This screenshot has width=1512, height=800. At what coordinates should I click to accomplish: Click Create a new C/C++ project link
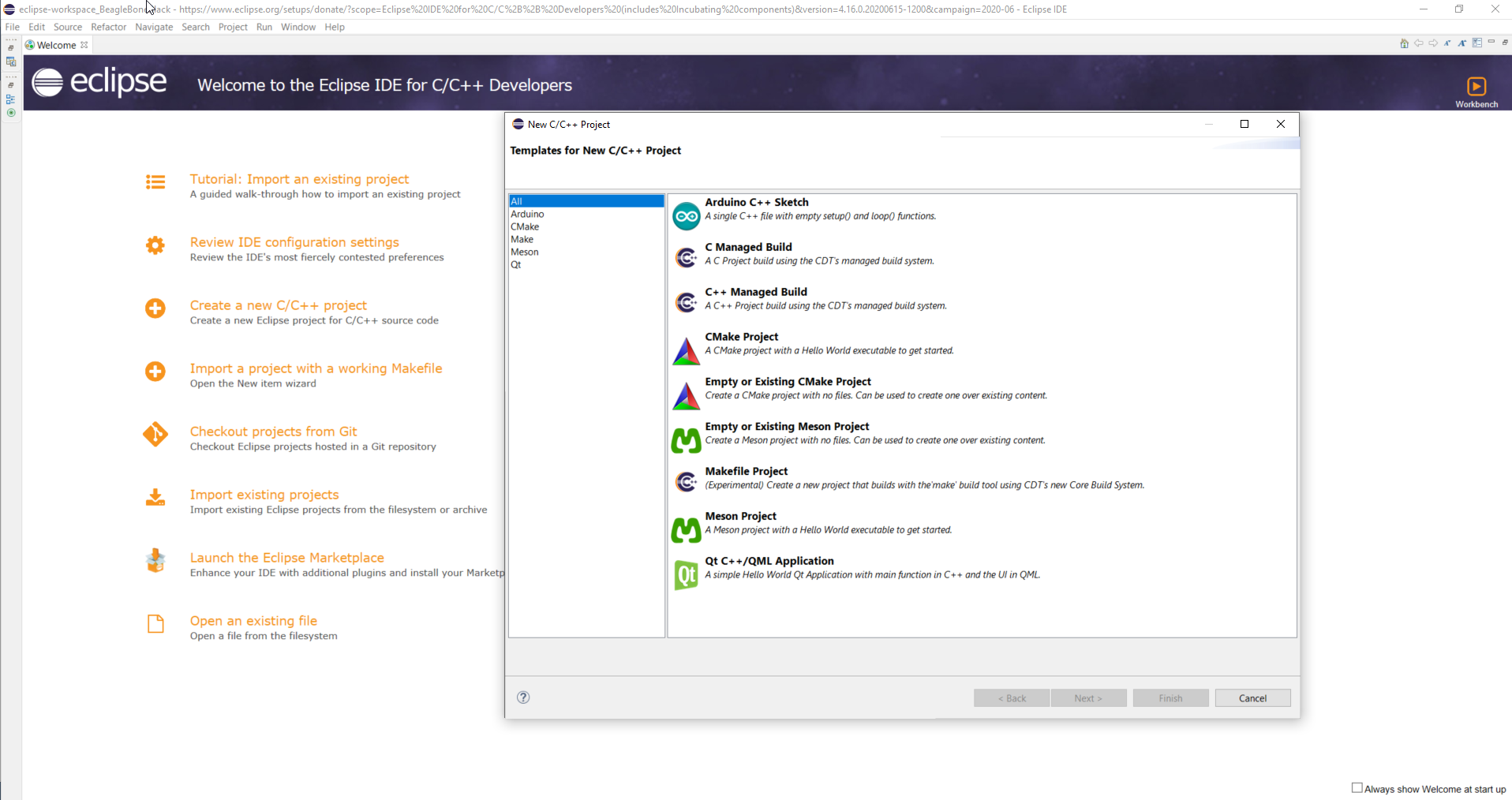coord(278,305)
